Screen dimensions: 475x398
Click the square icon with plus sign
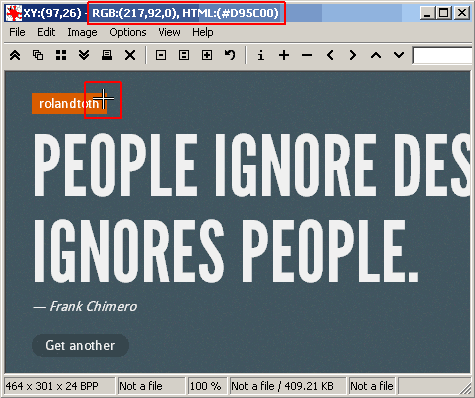207,55
